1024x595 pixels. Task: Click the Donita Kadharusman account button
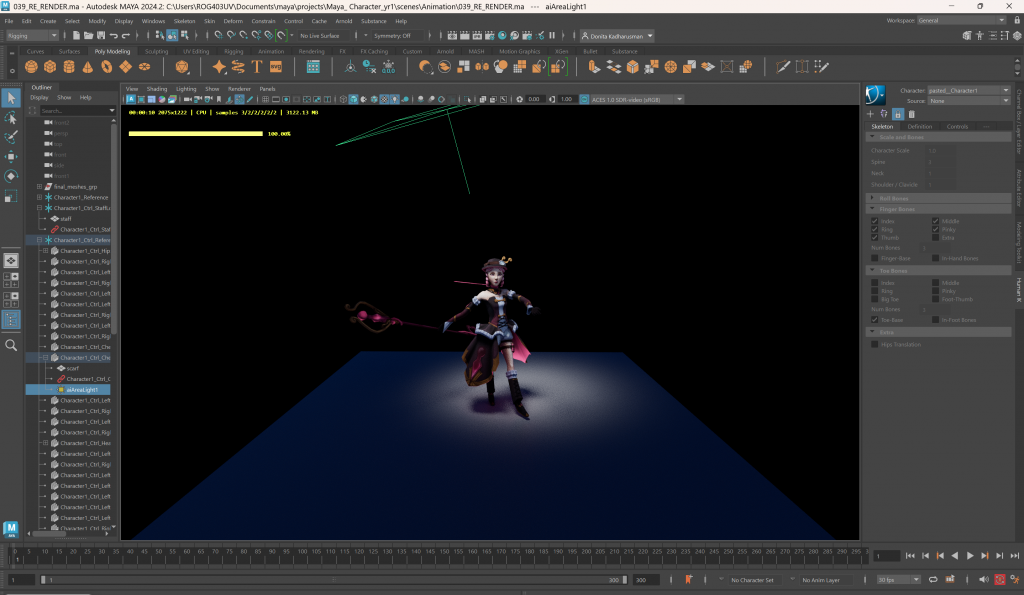617,36
